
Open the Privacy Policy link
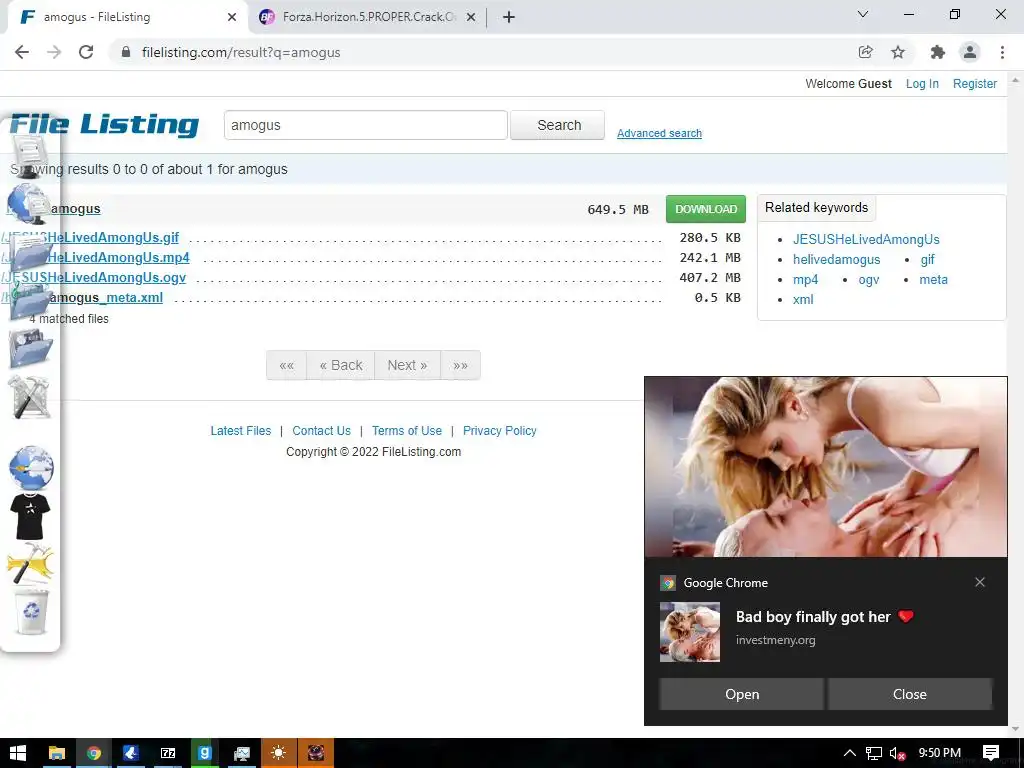(x=500, y=431)
